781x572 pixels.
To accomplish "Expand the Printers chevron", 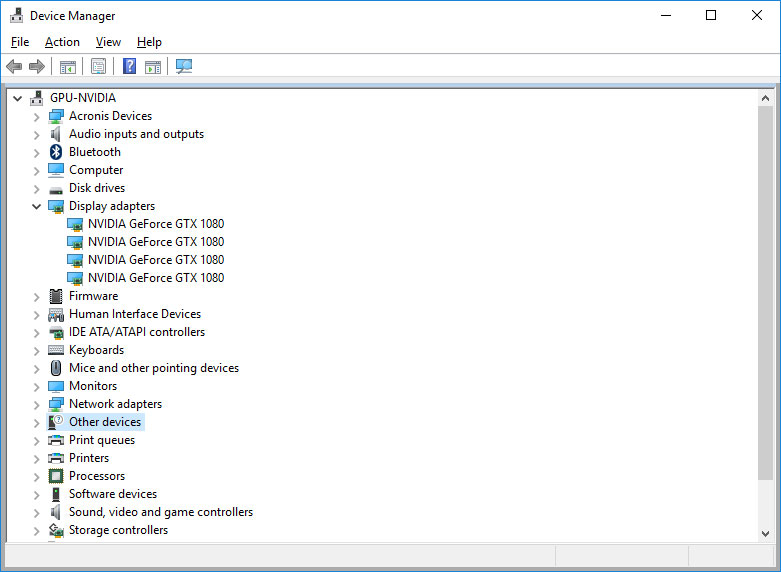I will click(36, 458).
